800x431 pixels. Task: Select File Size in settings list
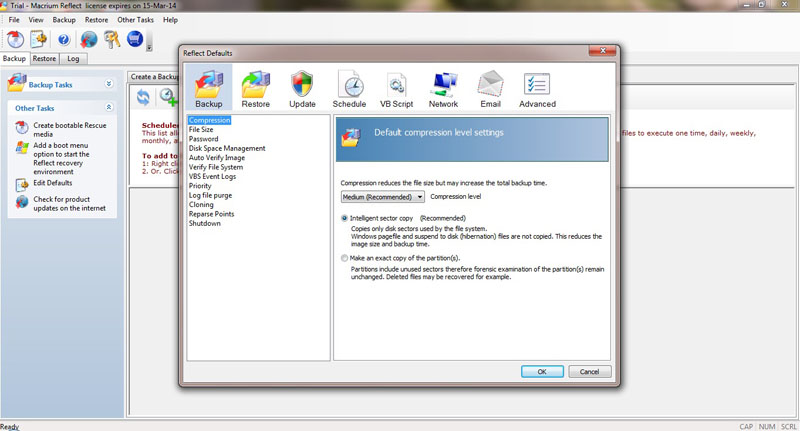(x=201, y=130)
